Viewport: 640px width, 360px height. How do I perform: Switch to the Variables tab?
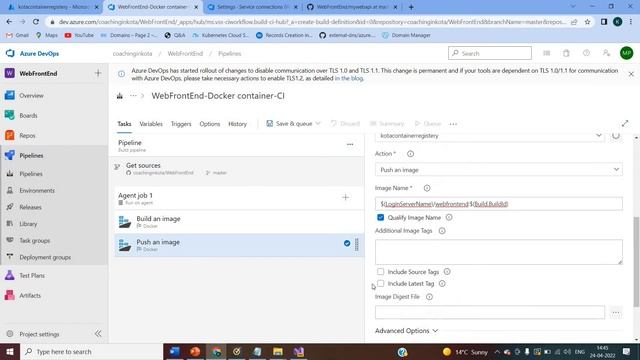[151, 124]
